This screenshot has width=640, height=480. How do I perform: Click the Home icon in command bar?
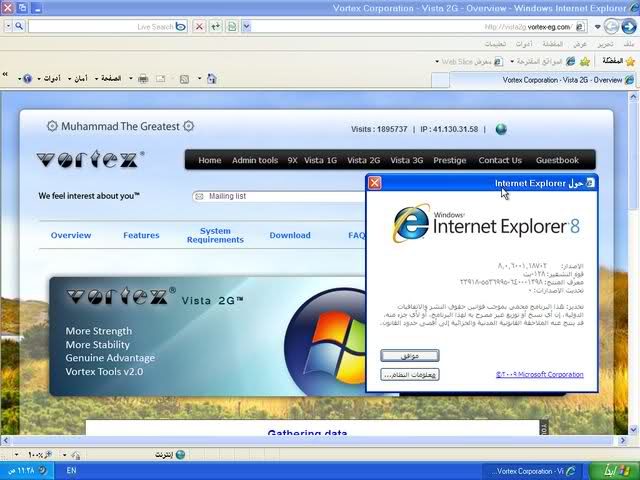point(211,78)
